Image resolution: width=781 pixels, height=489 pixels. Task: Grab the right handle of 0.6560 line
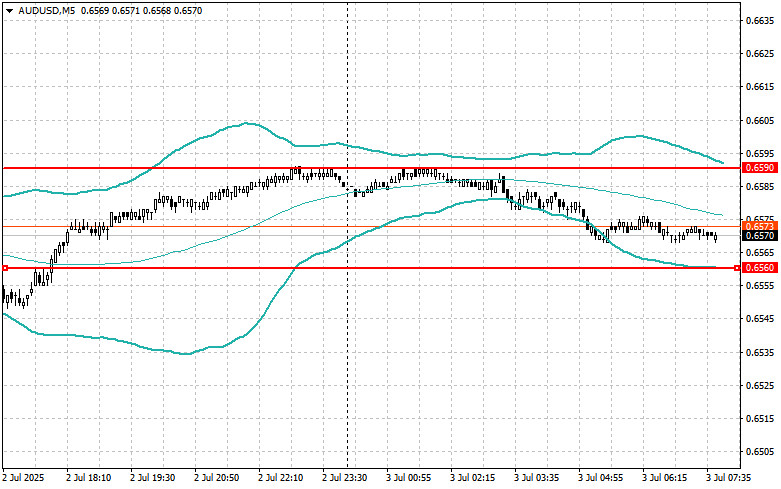coord(737,268)
